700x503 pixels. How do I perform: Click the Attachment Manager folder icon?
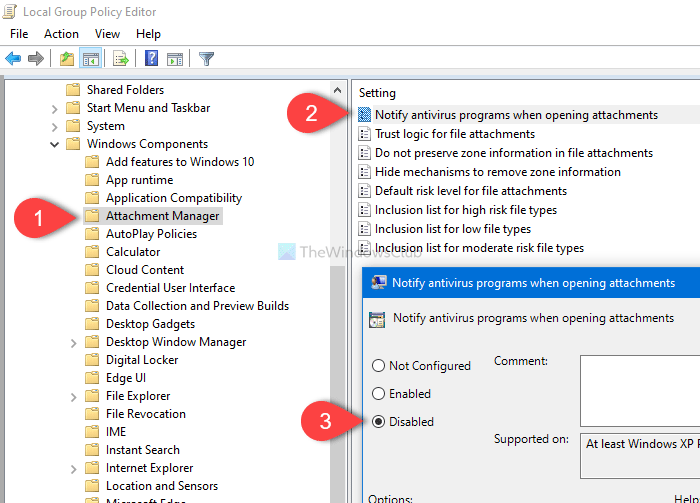click(92, 216)
